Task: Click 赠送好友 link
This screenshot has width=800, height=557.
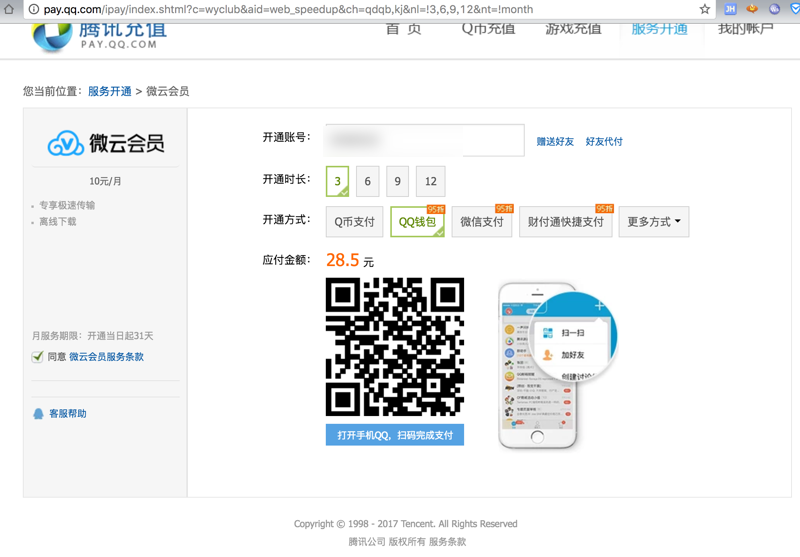Action: (555, 142)
